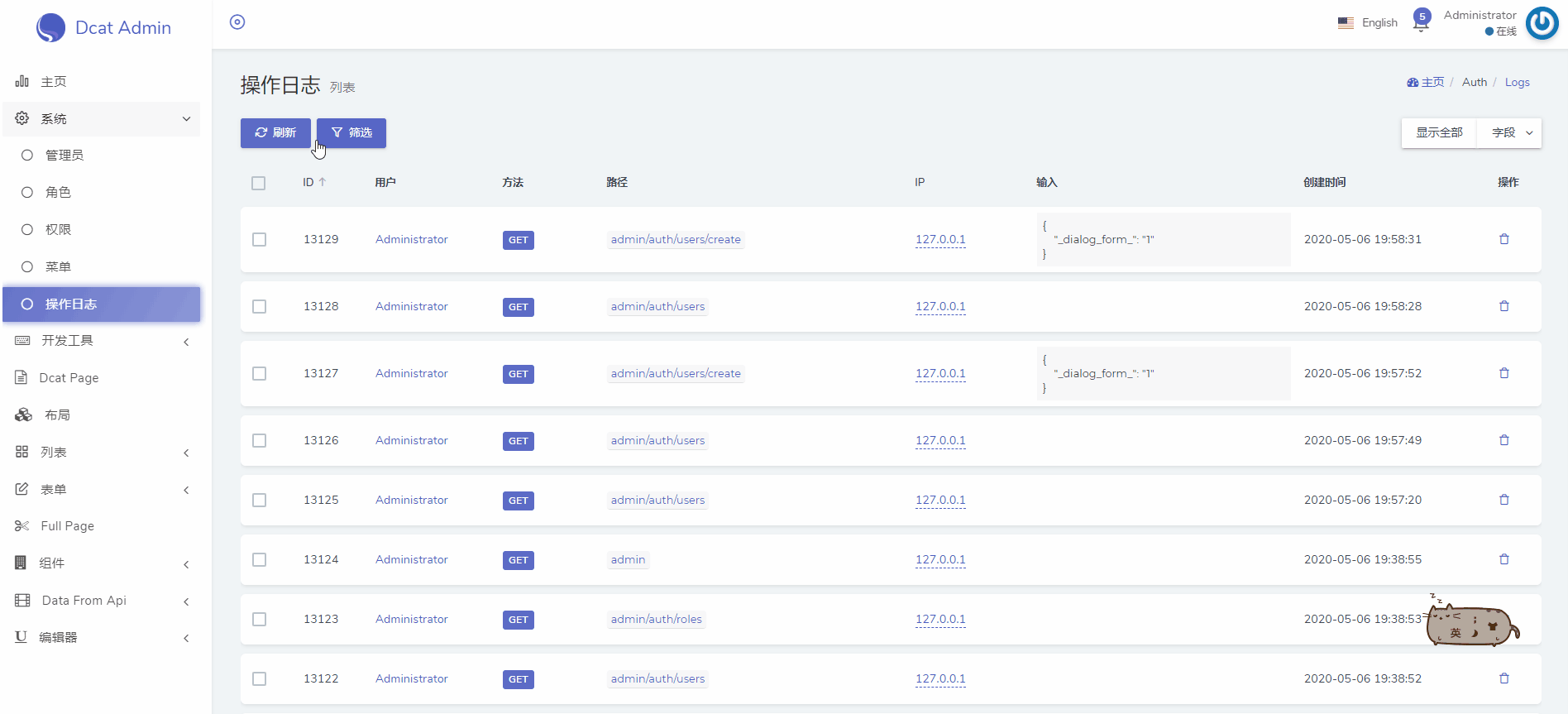Toggle sidebar with the circle menu icon
This screenshot has height=714, width=1568.
pos(237,22)
